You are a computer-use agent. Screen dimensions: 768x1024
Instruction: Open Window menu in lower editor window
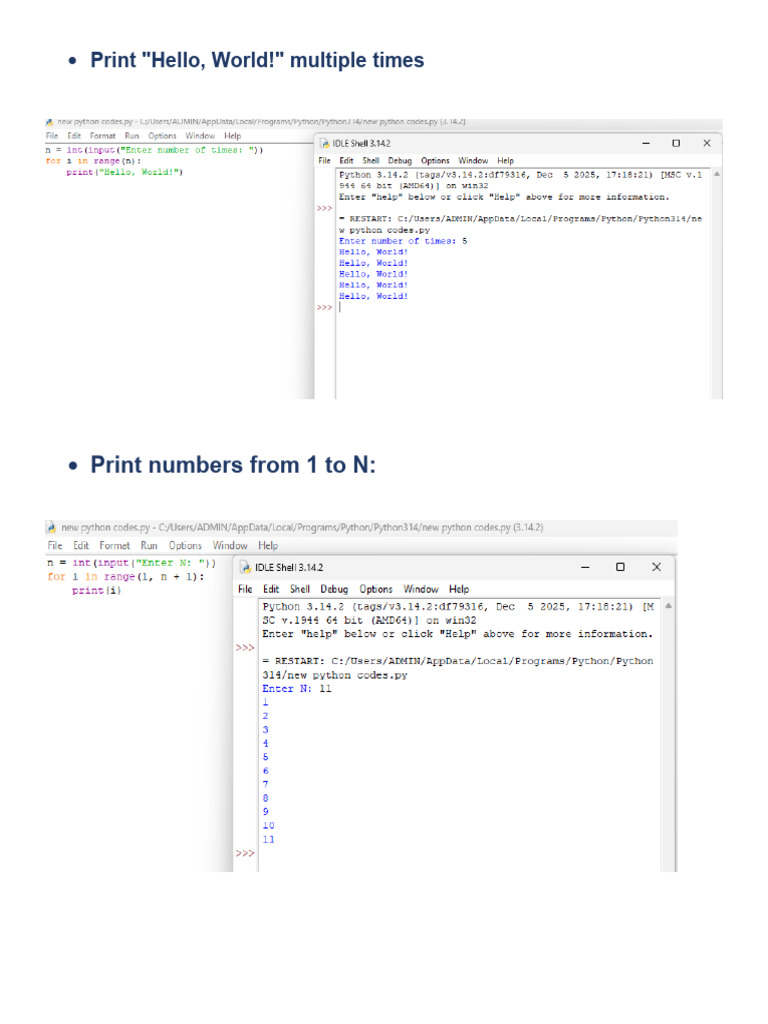click(x=230, y=545)
